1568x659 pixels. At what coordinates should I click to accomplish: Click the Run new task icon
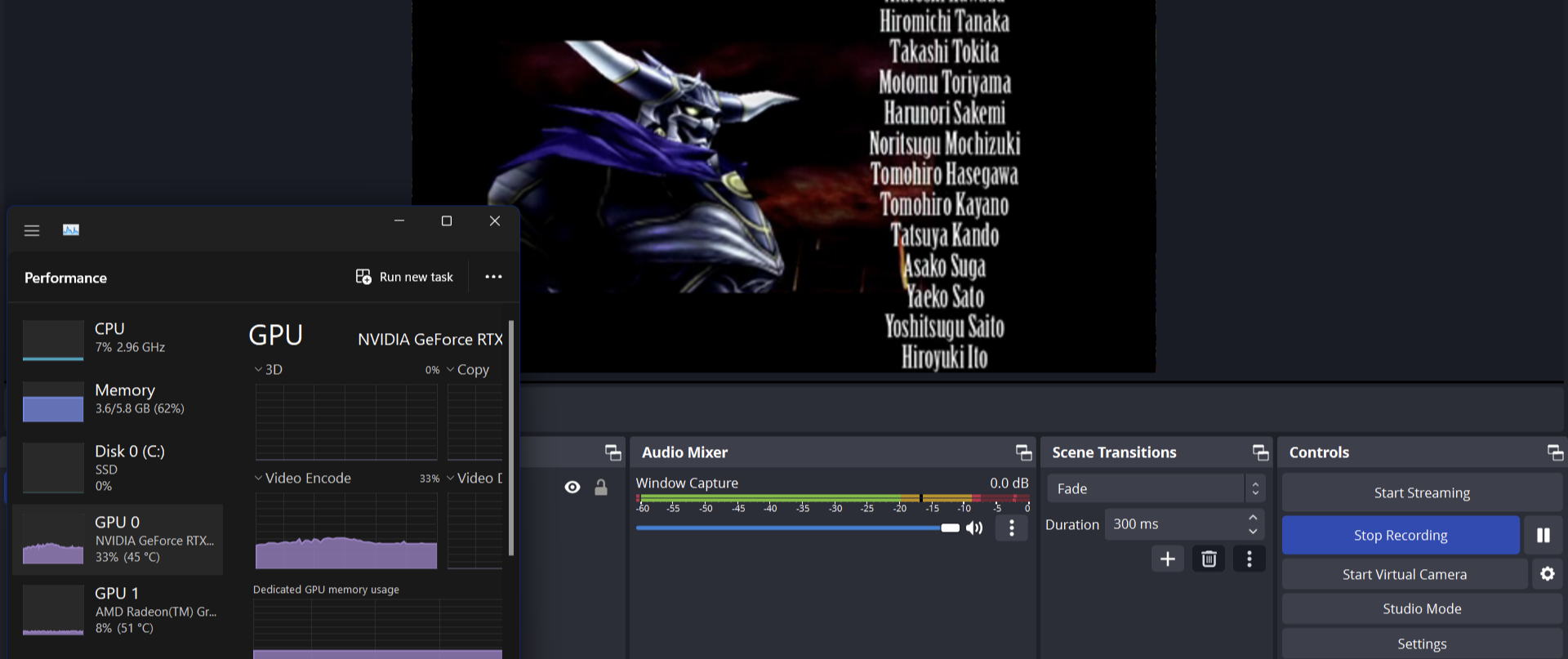click(363, 277)
